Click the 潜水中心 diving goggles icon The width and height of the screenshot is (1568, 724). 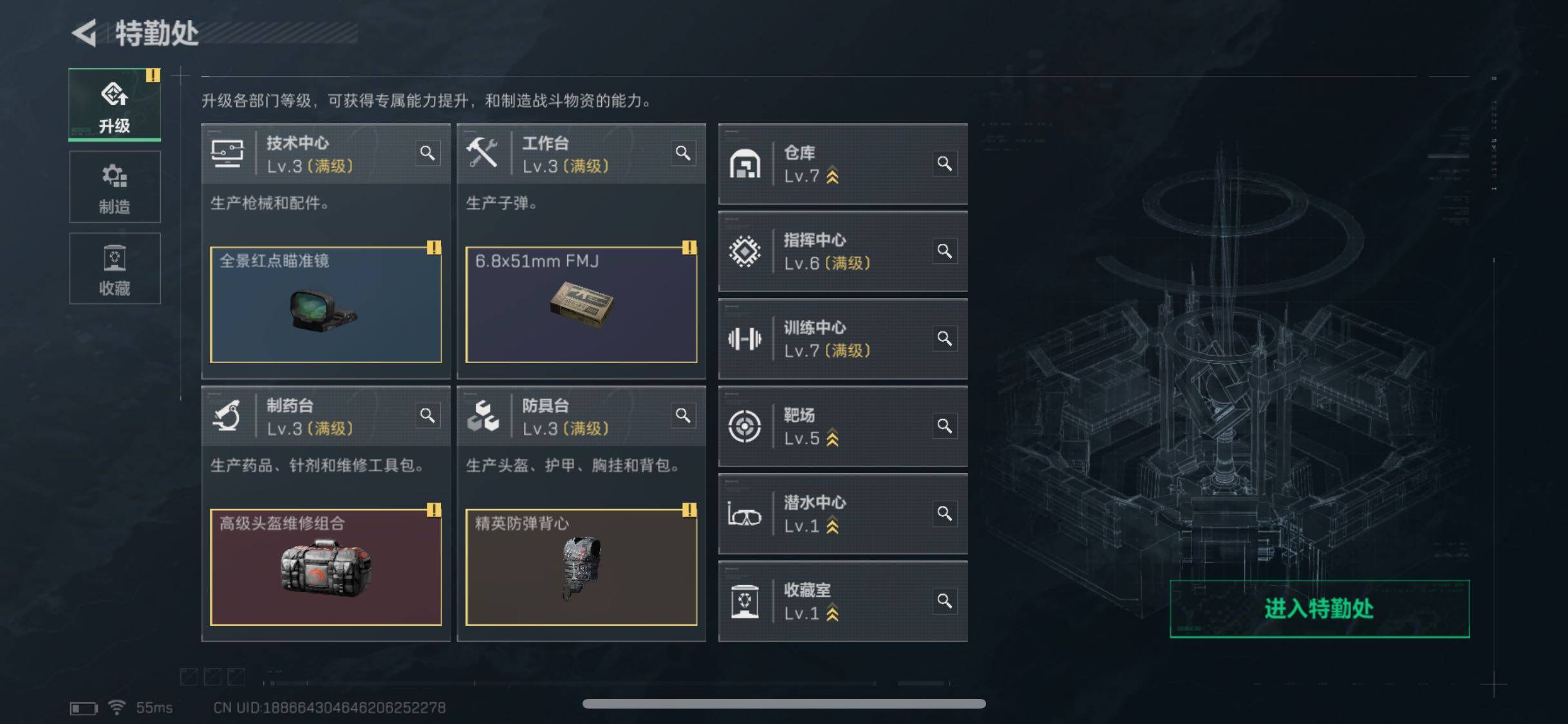(x=744, y=514)
